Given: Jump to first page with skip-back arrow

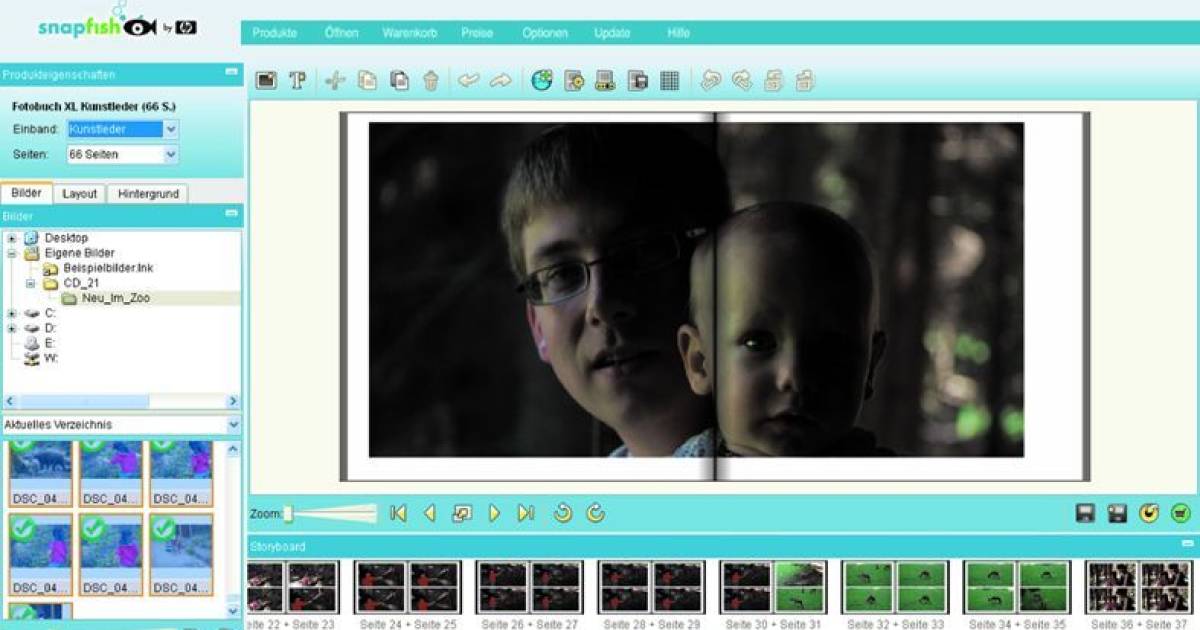Looking at the screenshot, I should [x=398, y=513].
